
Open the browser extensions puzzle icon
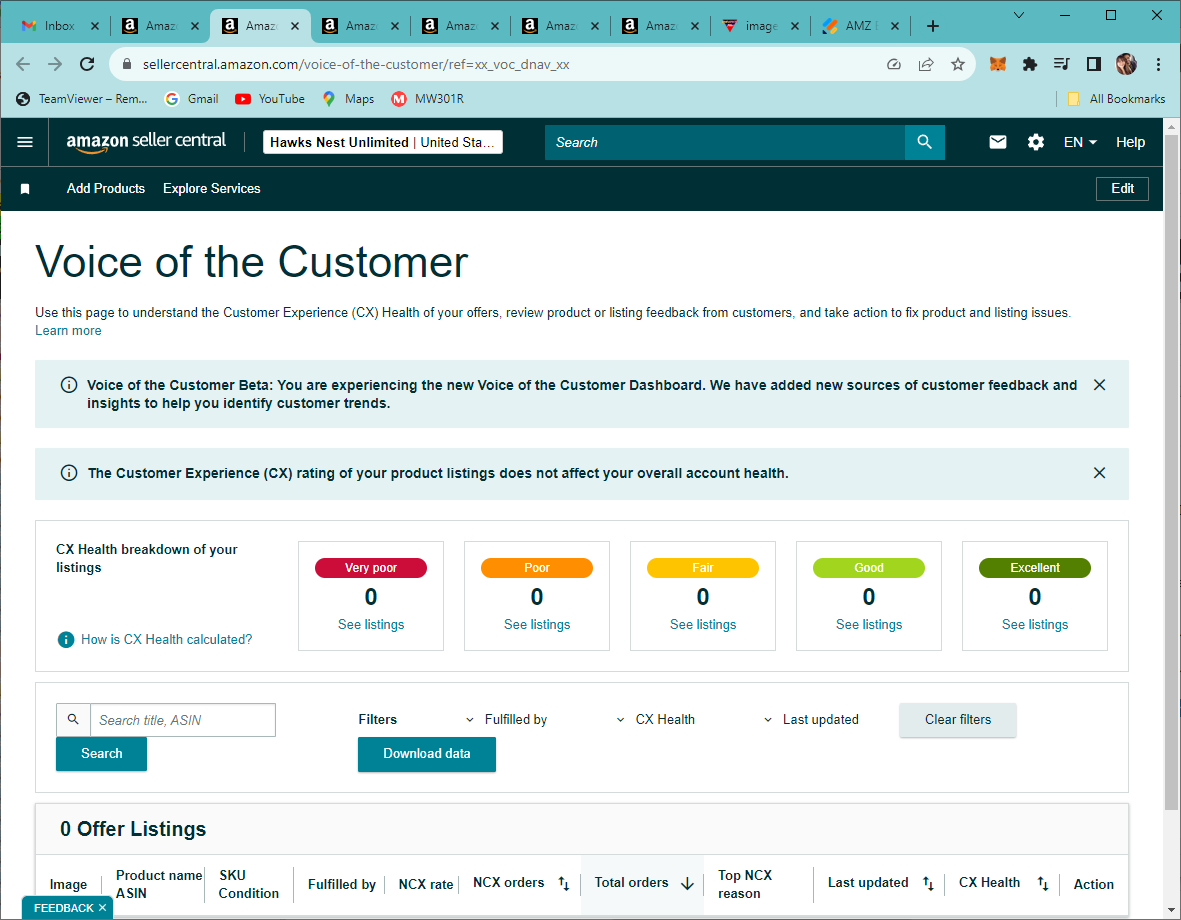tap(1030, 64)
